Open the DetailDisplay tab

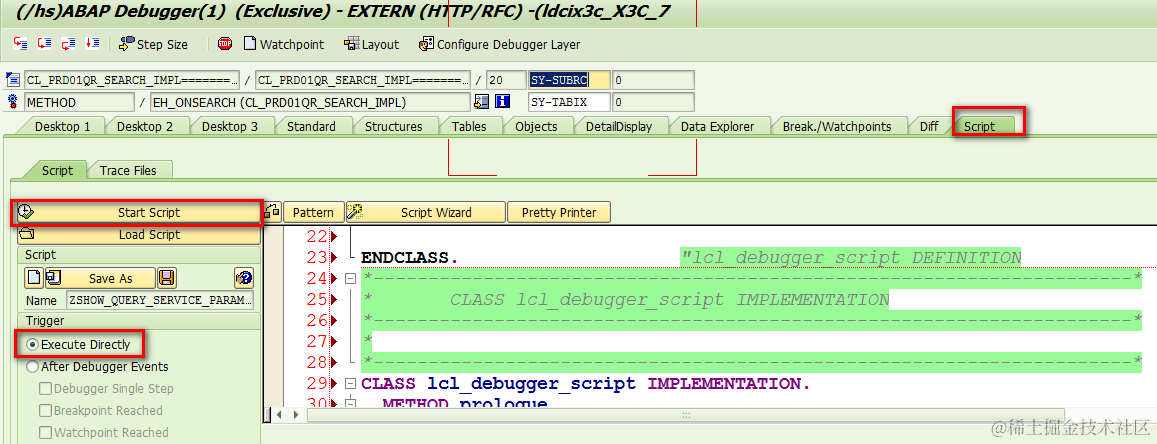pyautogui.click(x=619, y=126)
